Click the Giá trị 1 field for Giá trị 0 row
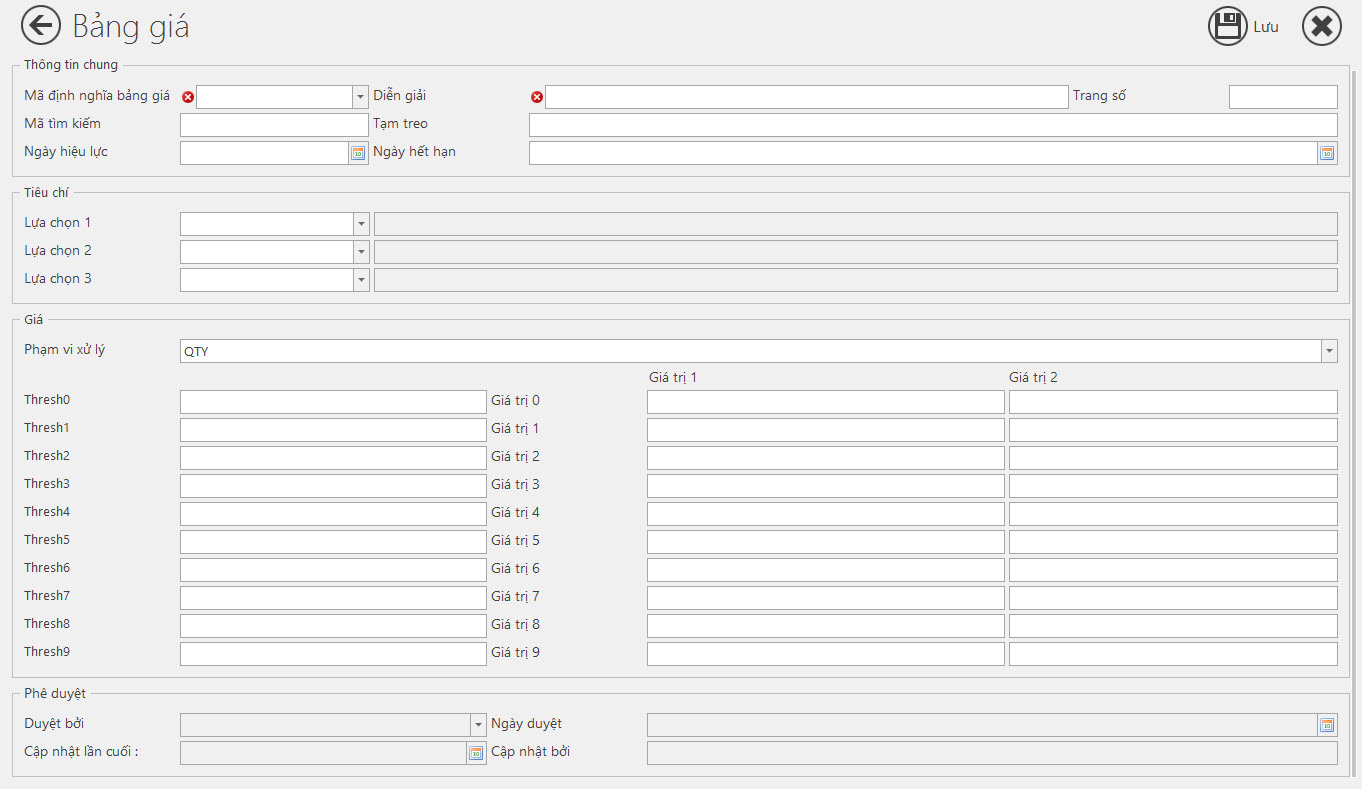The image size is (1362, 789). tap(825, 402)
